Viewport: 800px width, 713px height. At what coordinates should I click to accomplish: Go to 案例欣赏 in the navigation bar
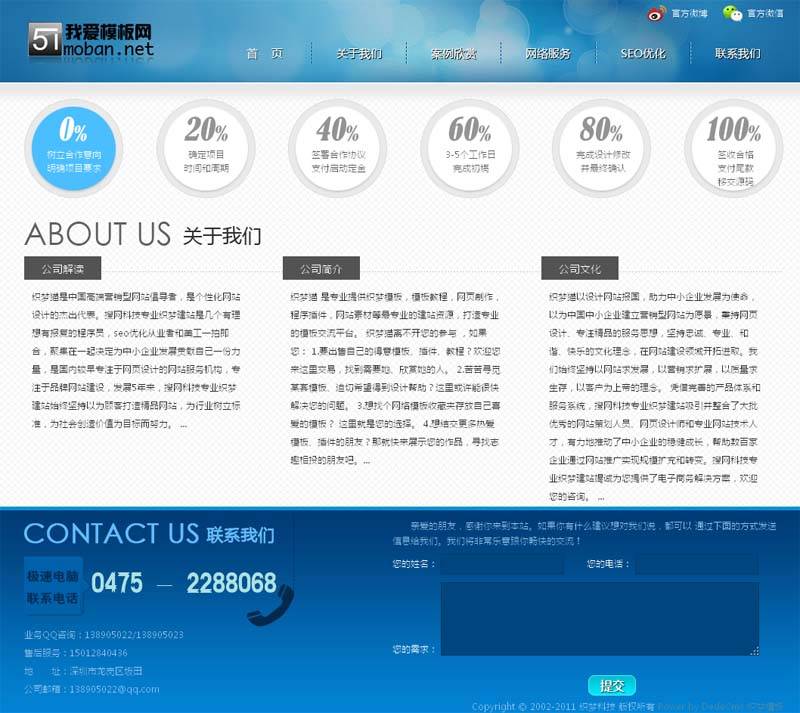click(453, 54)
